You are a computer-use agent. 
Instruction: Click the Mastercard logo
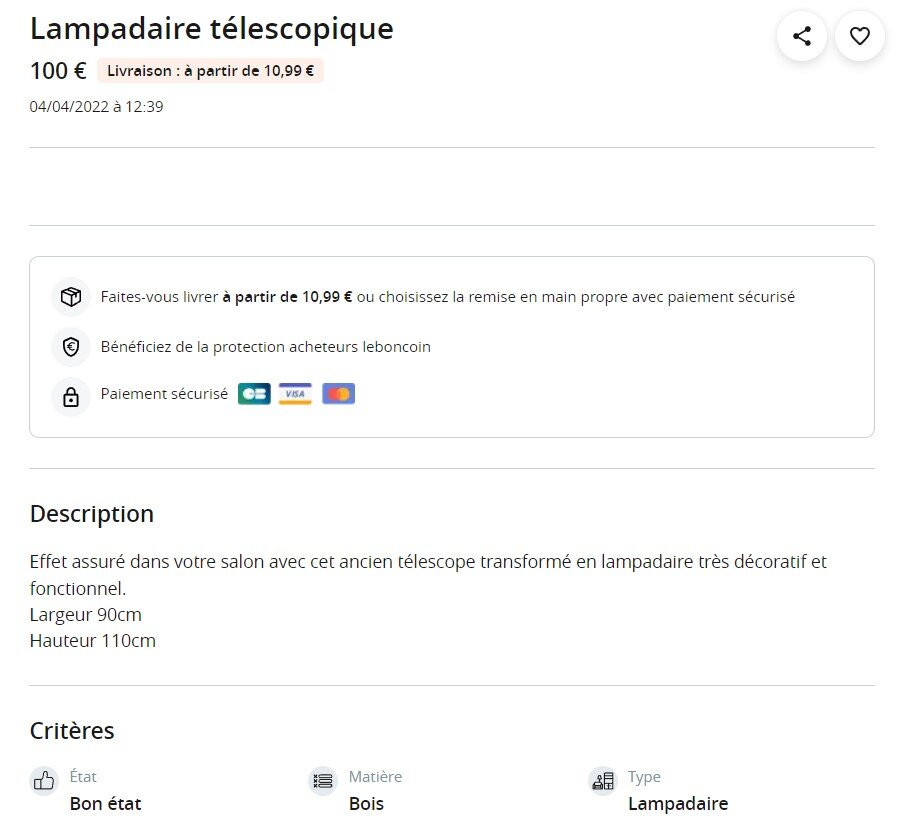pos(339,394)
